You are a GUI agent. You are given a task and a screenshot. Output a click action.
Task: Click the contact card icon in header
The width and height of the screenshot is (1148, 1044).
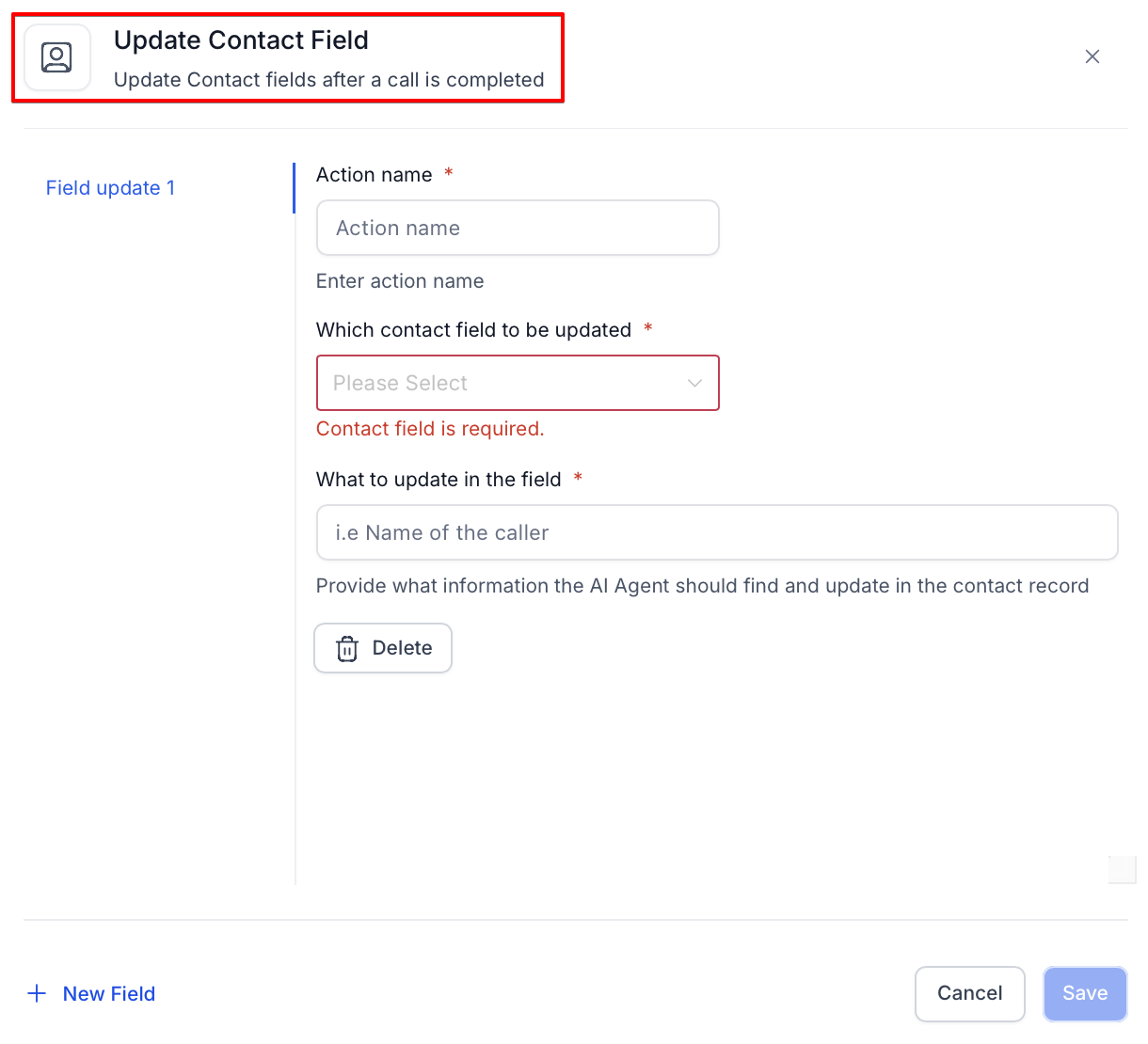coord(56,57)
